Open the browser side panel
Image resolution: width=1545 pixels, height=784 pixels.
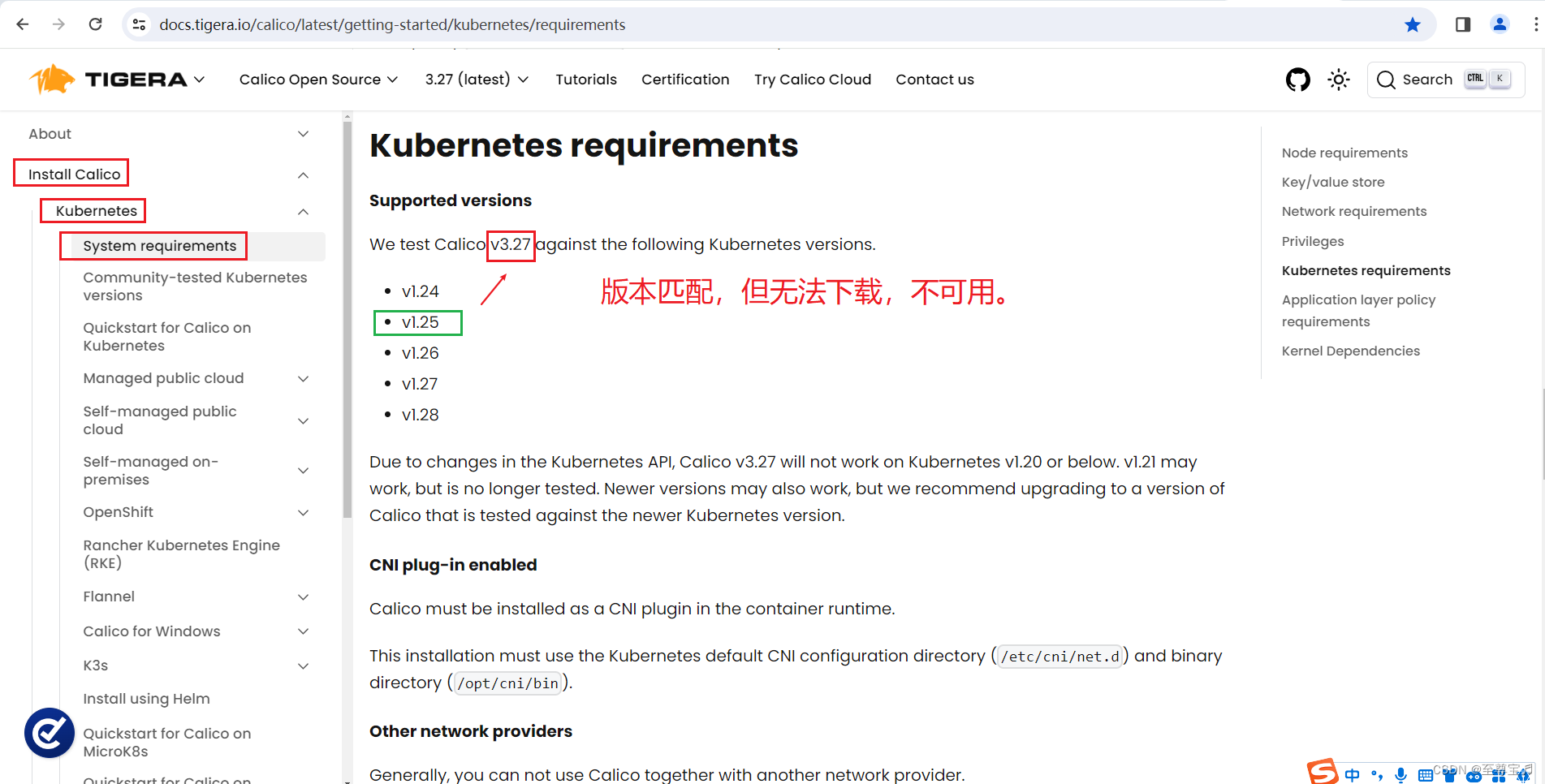1463,24
